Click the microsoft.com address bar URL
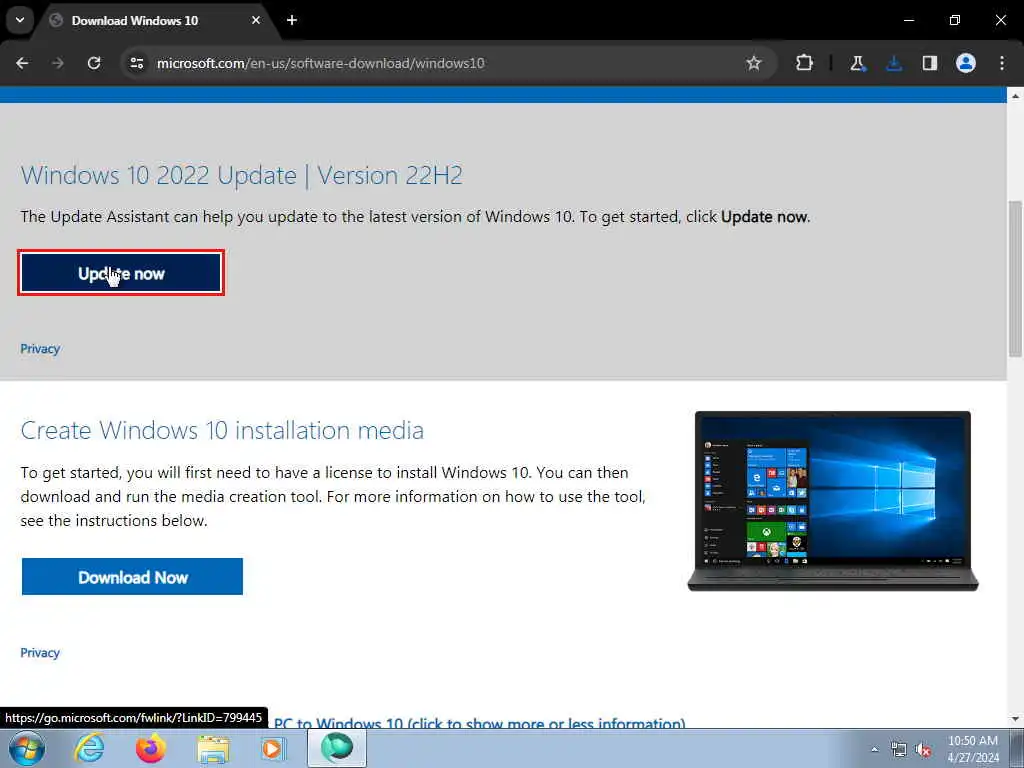Viewport: 1024px width, 768px height. 321,63
